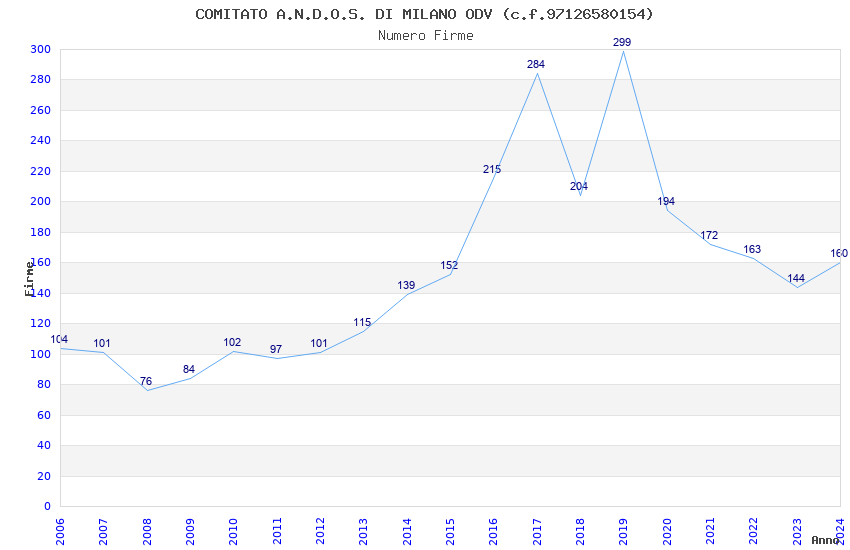Click the data value 160 for 2024
Viewport: 850px width, 550px height.
coord(839,253)
